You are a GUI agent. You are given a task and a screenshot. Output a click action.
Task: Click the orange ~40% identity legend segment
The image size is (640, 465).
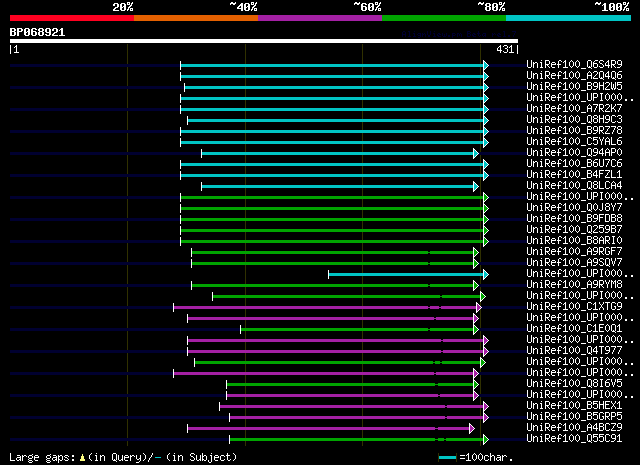coord(196,18)
